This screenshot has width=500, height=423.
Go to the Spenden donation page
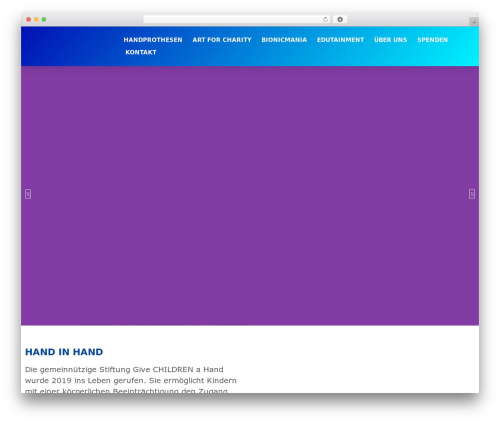[432, 40]
